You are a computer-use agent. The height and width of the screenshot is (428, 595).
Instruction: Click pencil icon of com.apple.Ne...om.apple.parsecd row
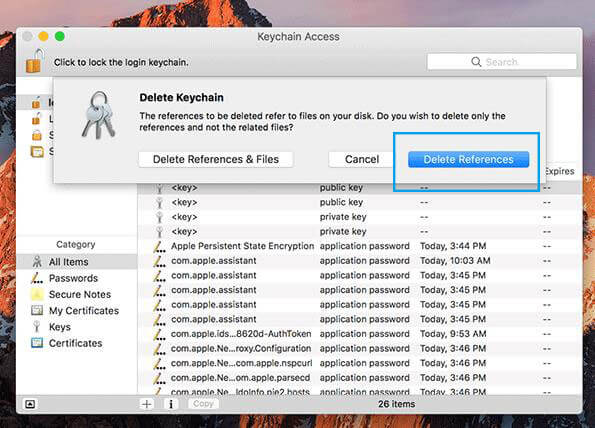(x=159, y=378)
